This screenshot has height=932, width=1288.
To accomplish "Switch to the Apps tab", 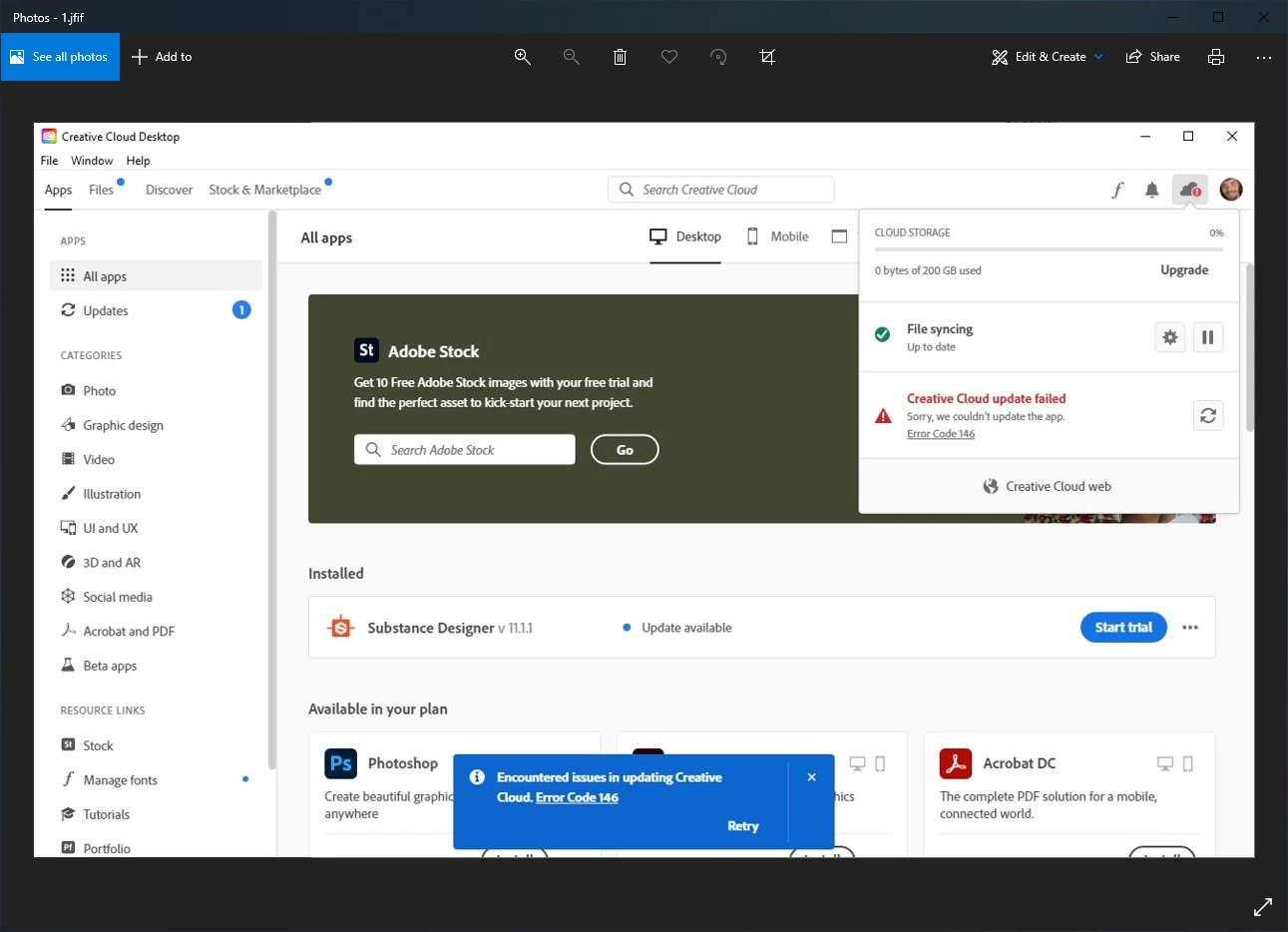I will [58, 190].
